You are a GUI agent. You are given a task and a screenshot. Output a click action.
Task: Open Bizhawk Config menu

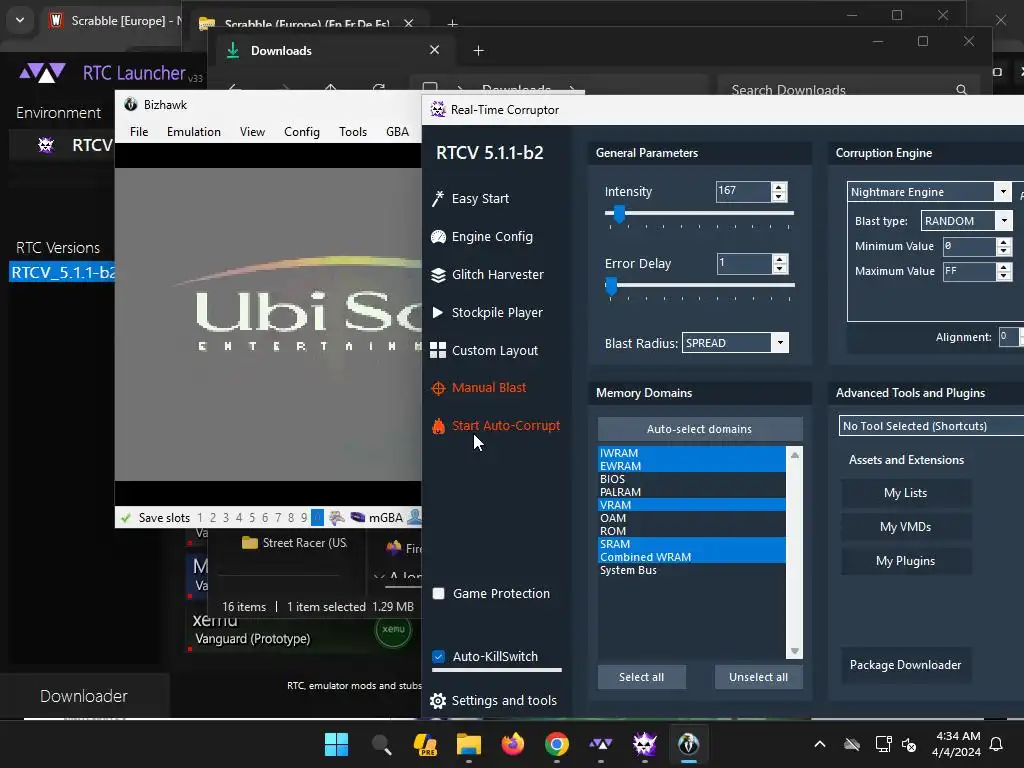pyautogui.click(x=302, y=132)
